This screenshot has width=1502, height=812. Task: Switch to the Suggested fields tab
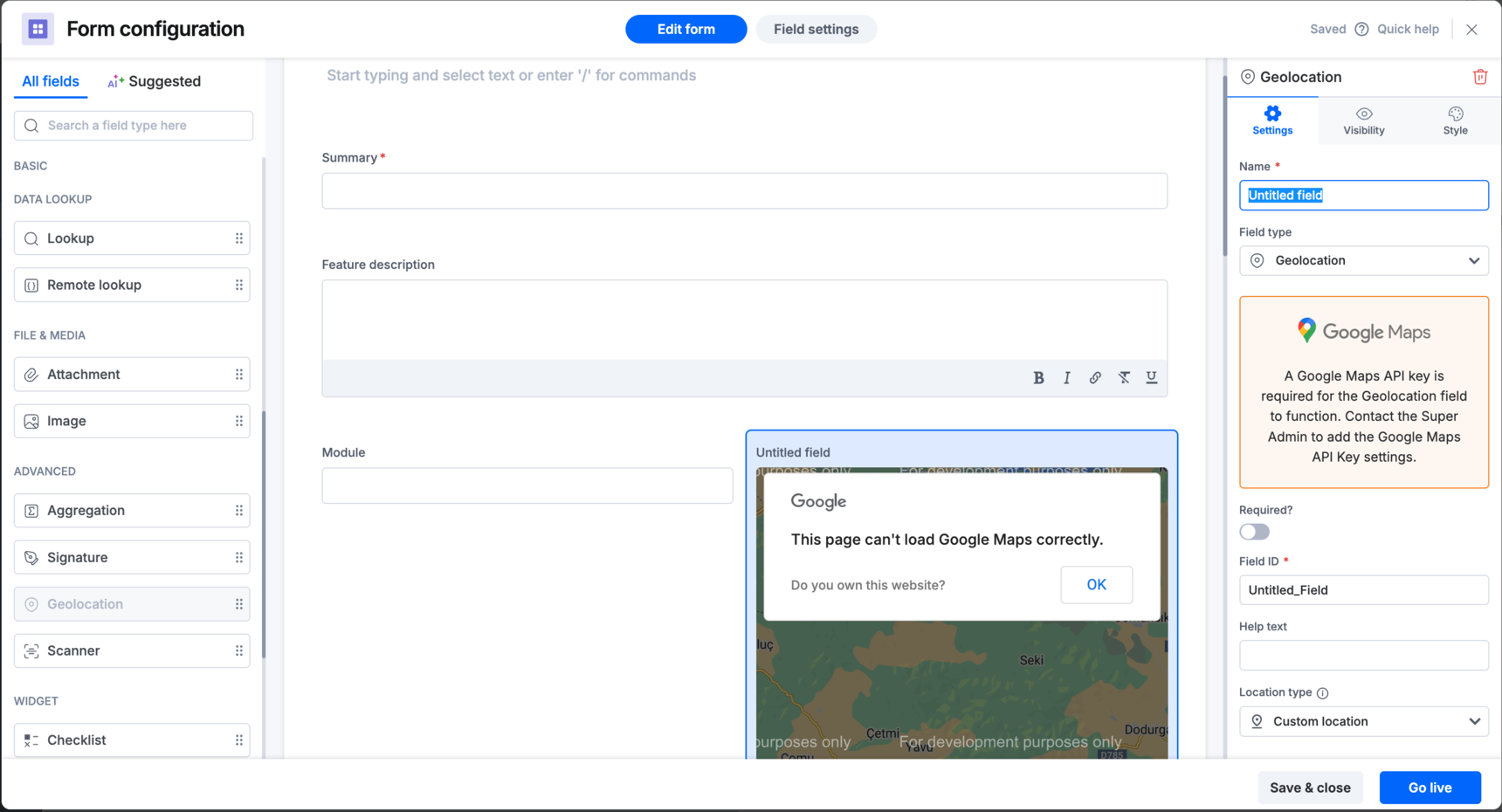pos(155,81)
